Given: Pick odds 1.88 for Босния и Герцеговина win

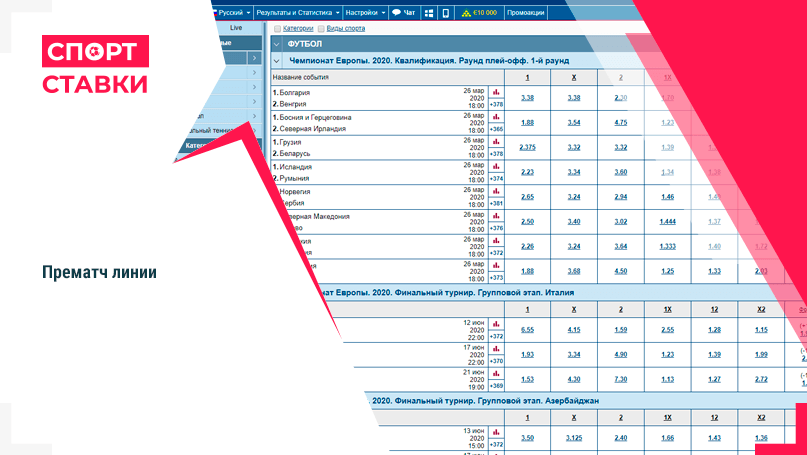Looking at the screenshot, I should pos(528,122).
